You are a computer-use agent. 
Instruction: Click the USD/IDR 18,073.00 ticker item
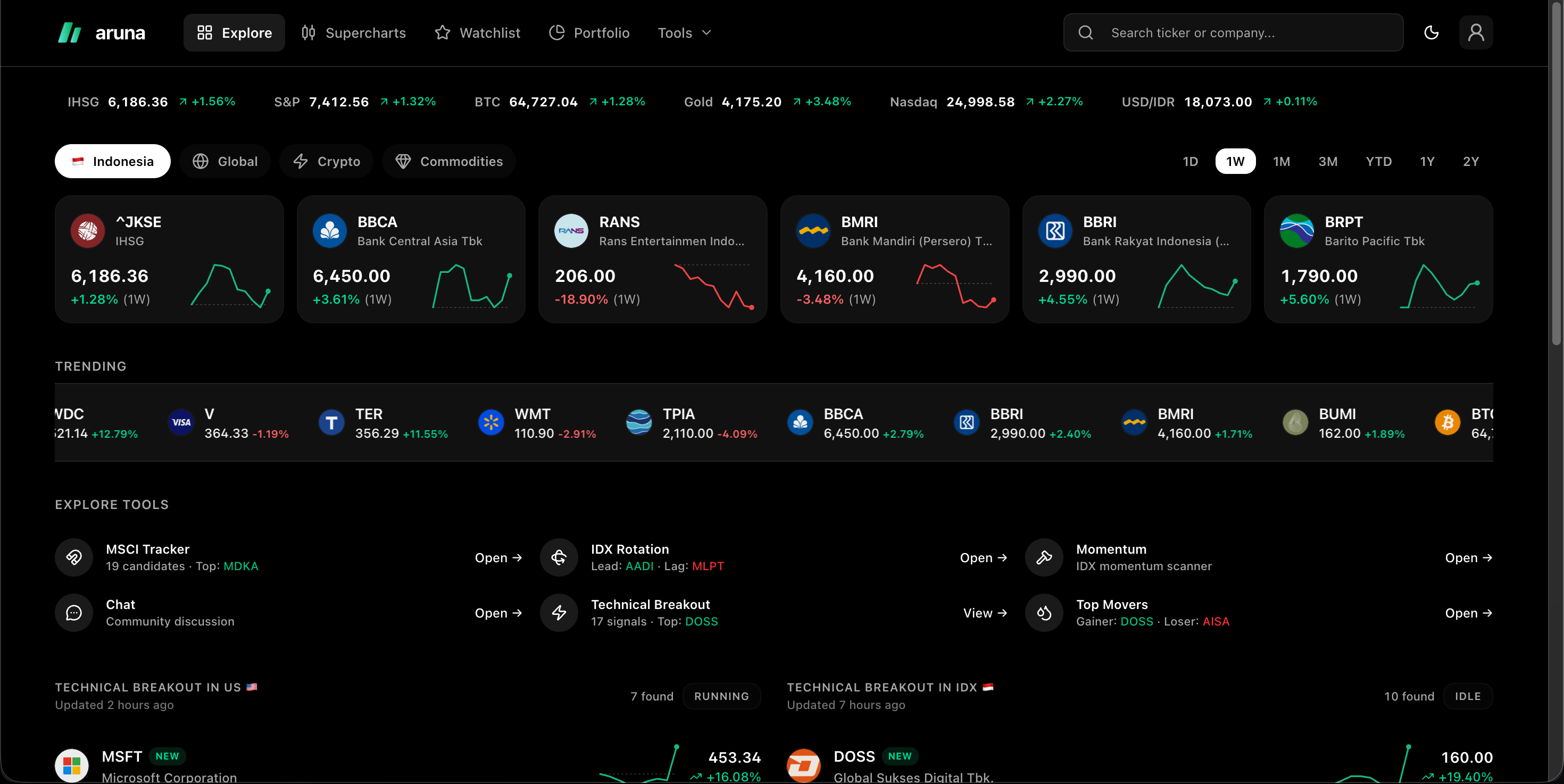coord(1219,102)
